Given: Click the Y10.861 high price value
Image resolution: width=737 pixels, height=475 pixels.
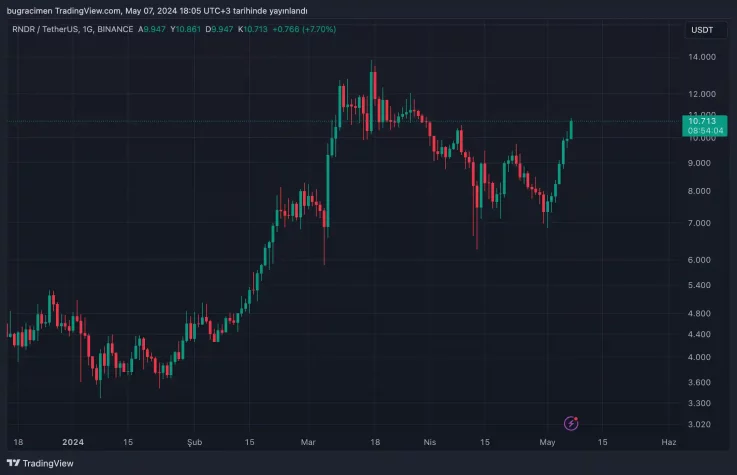Looking at the screenshot, I should tap(188, 30).
